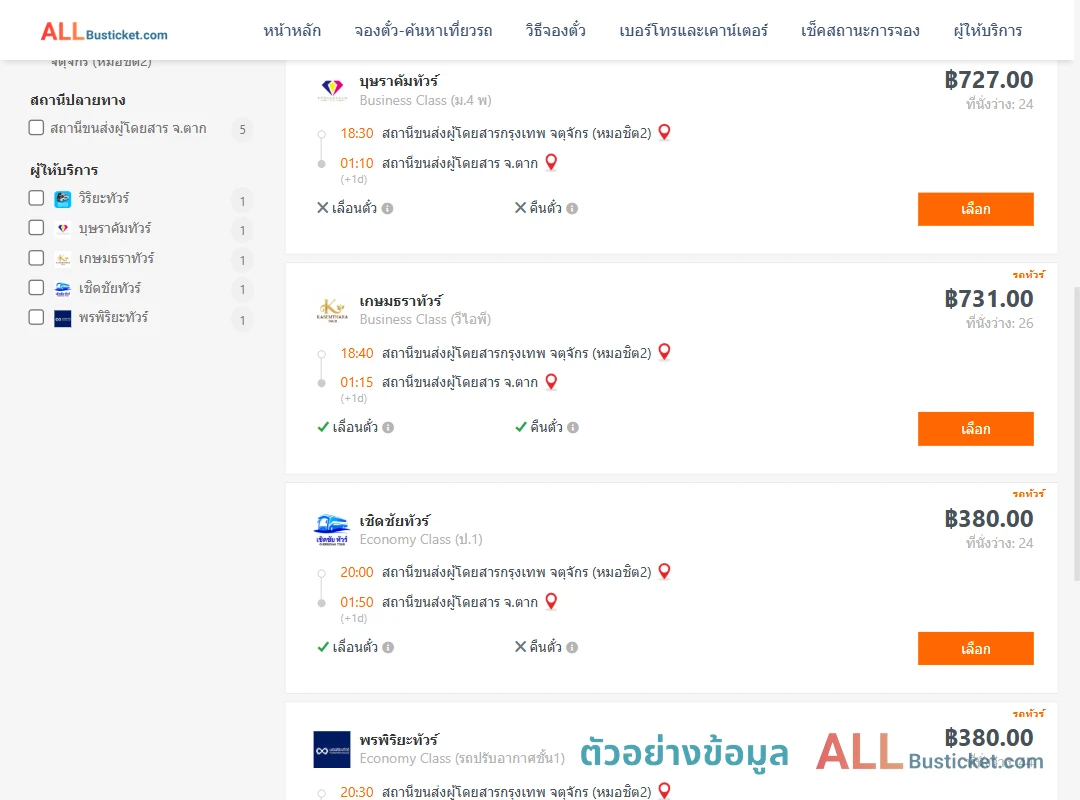The image size is (1080, 800).
Task: Open เบอร์โทรและเคาน์เตอร์ menu item
Action: pos(693,31)
